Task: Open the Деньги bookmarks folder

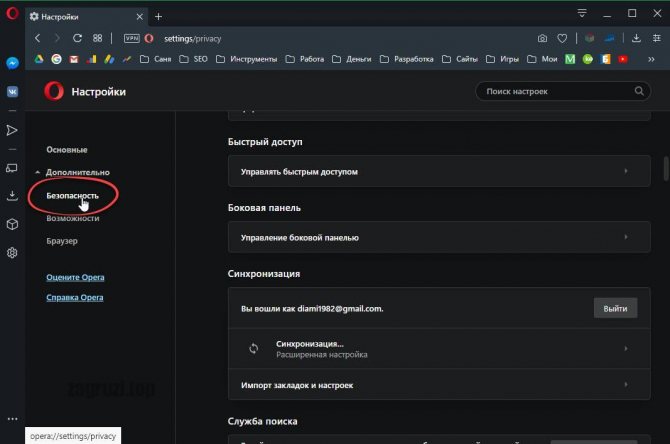Action: click(351, 59)
